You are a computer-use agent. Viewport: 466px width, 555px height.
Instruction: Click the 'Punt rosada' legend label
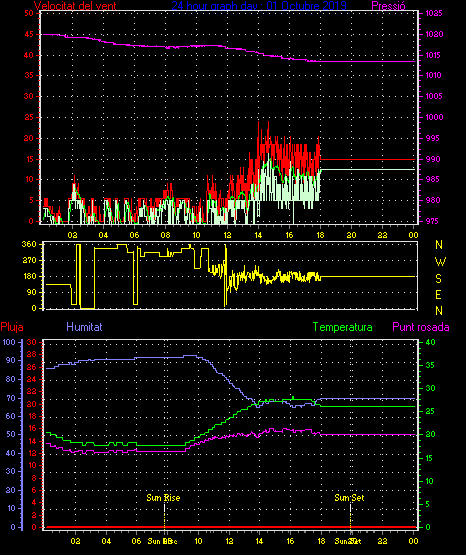coord(421,327)
